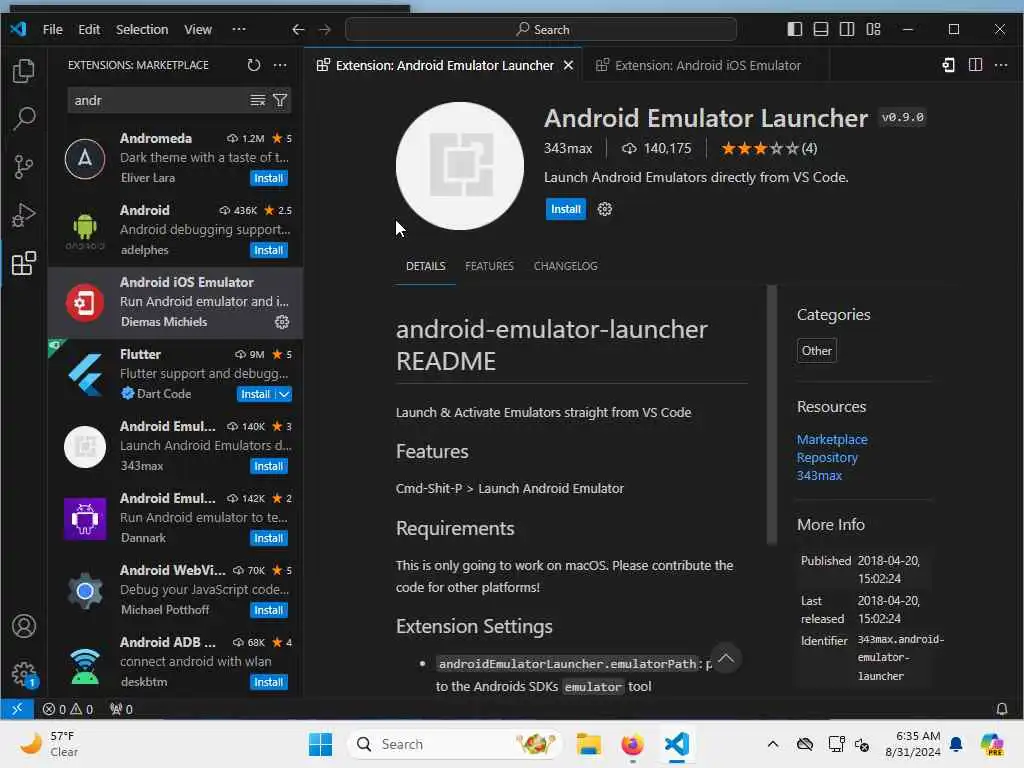Open the Explorer view in the activity bar

click(24, 71)
